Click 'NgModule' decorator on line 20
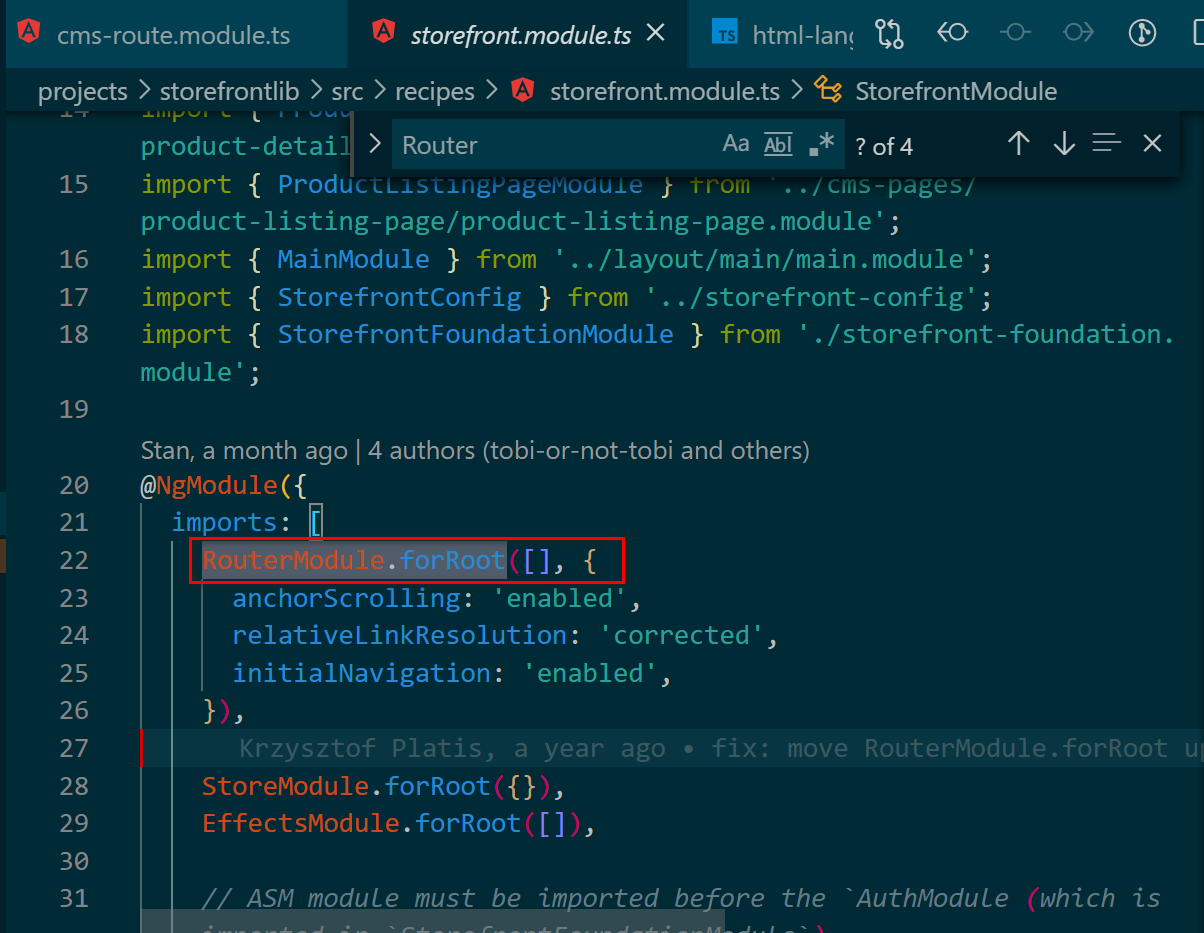The width and height of the screenshot is (1204, 933). click(x=217, y=485)
